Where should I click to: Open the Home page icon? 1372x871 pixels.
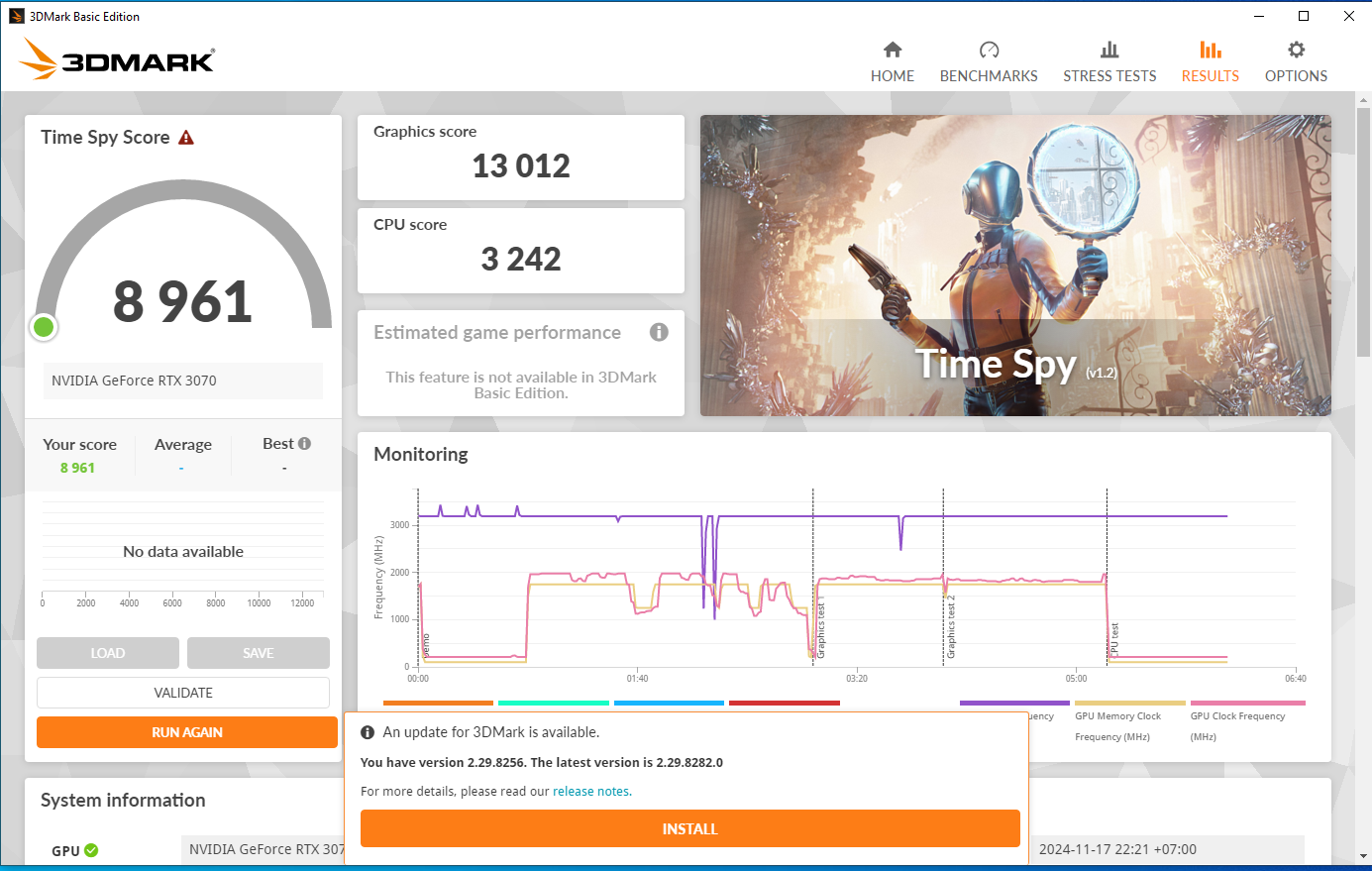(x=892, y=56)
